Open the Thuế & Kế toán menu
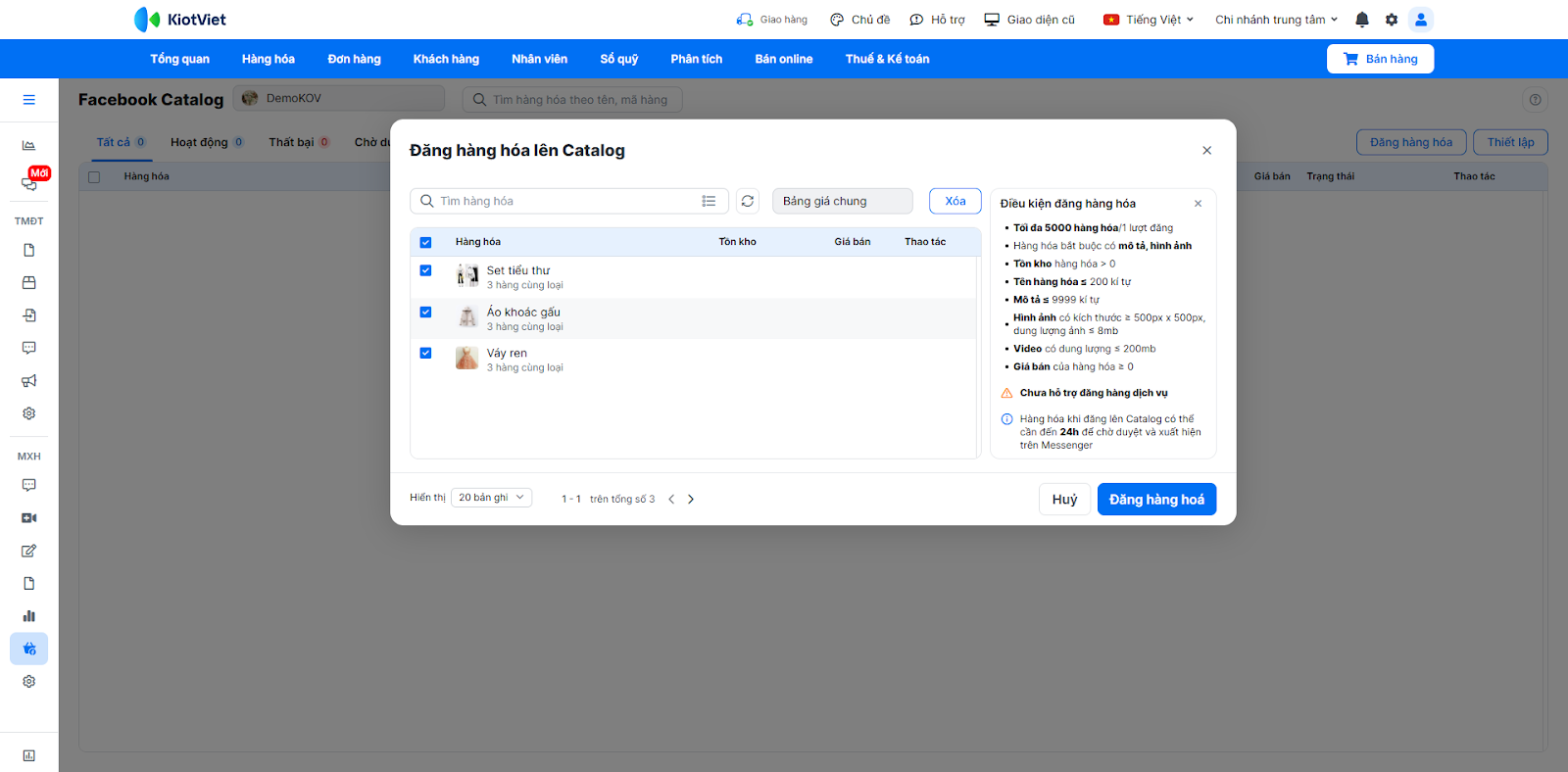 [888, 59]
